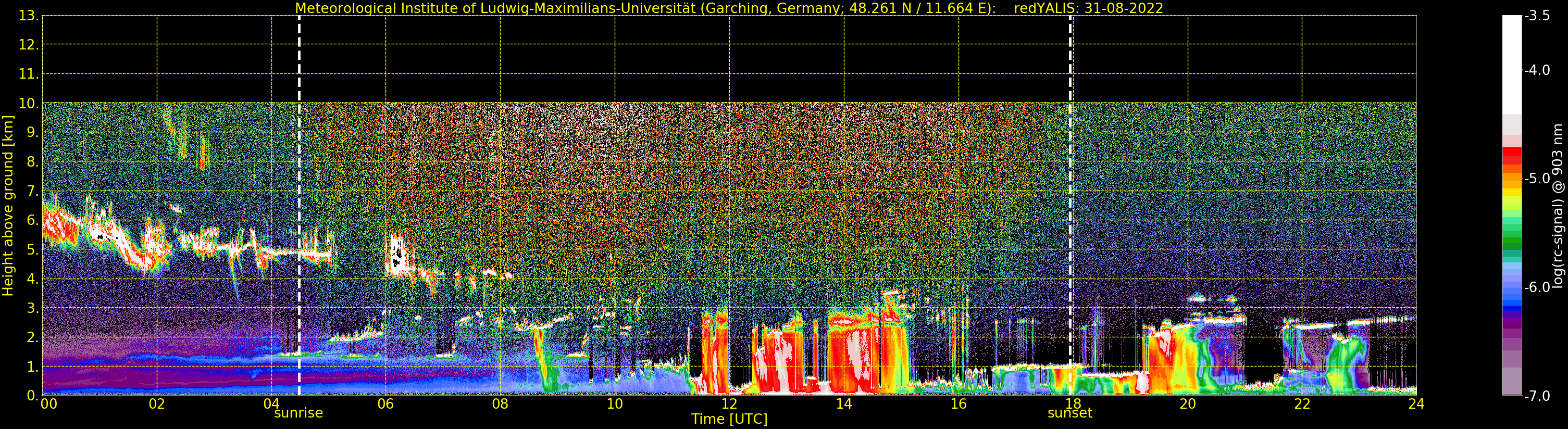Click the height axis tick label 9
Viewport: 1568px width, 429px height.
[32, 133]
